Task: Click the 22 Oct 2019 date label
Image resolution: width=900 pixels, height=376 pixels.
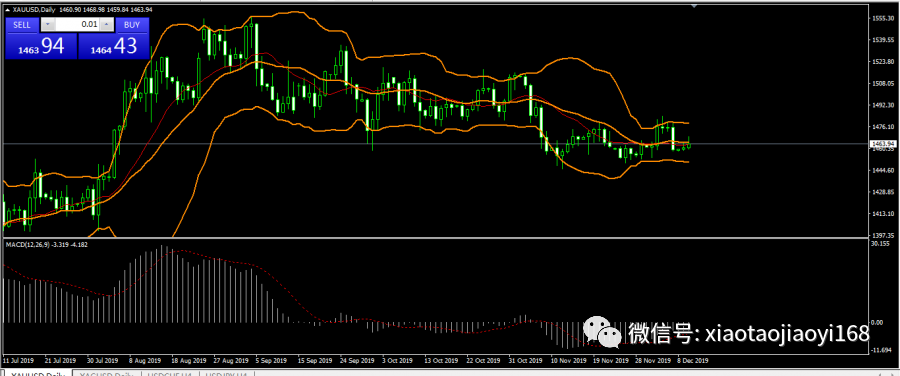Action: pos(483,361)
